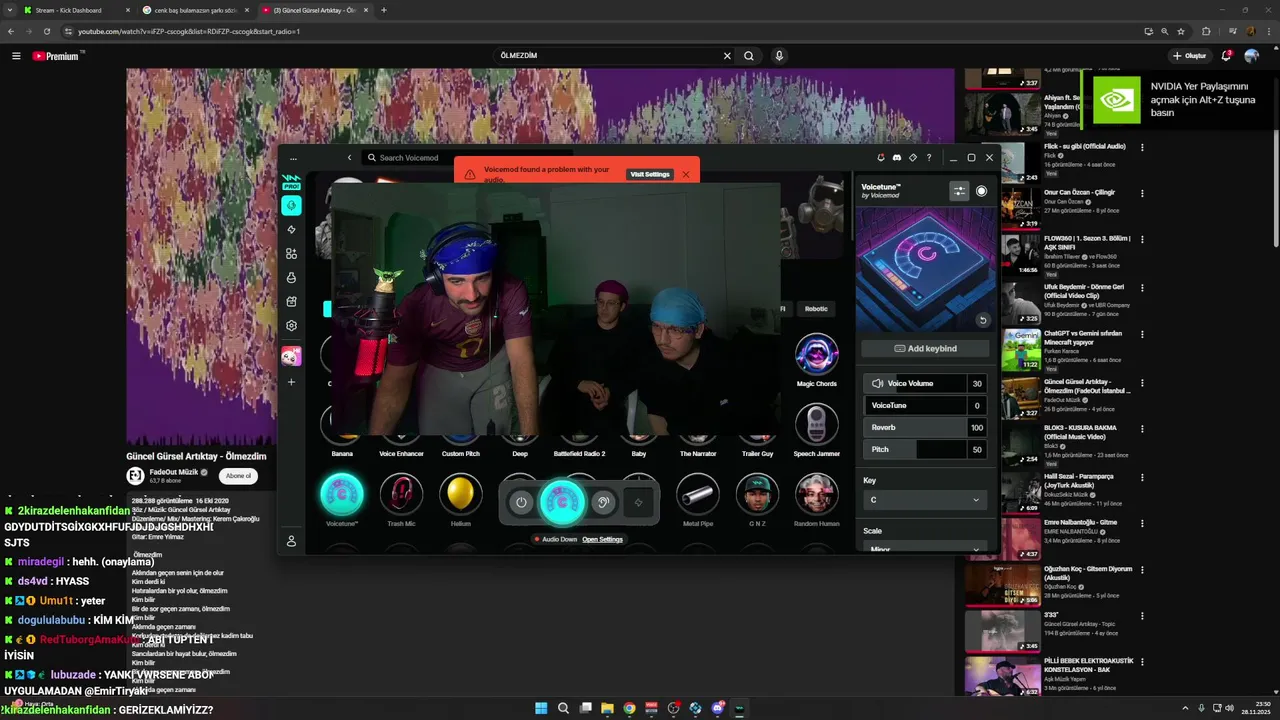Open the Voicemod sidebar grid-plus section
This screenshot has height=720, width=1280.
[x=291, y=254]
